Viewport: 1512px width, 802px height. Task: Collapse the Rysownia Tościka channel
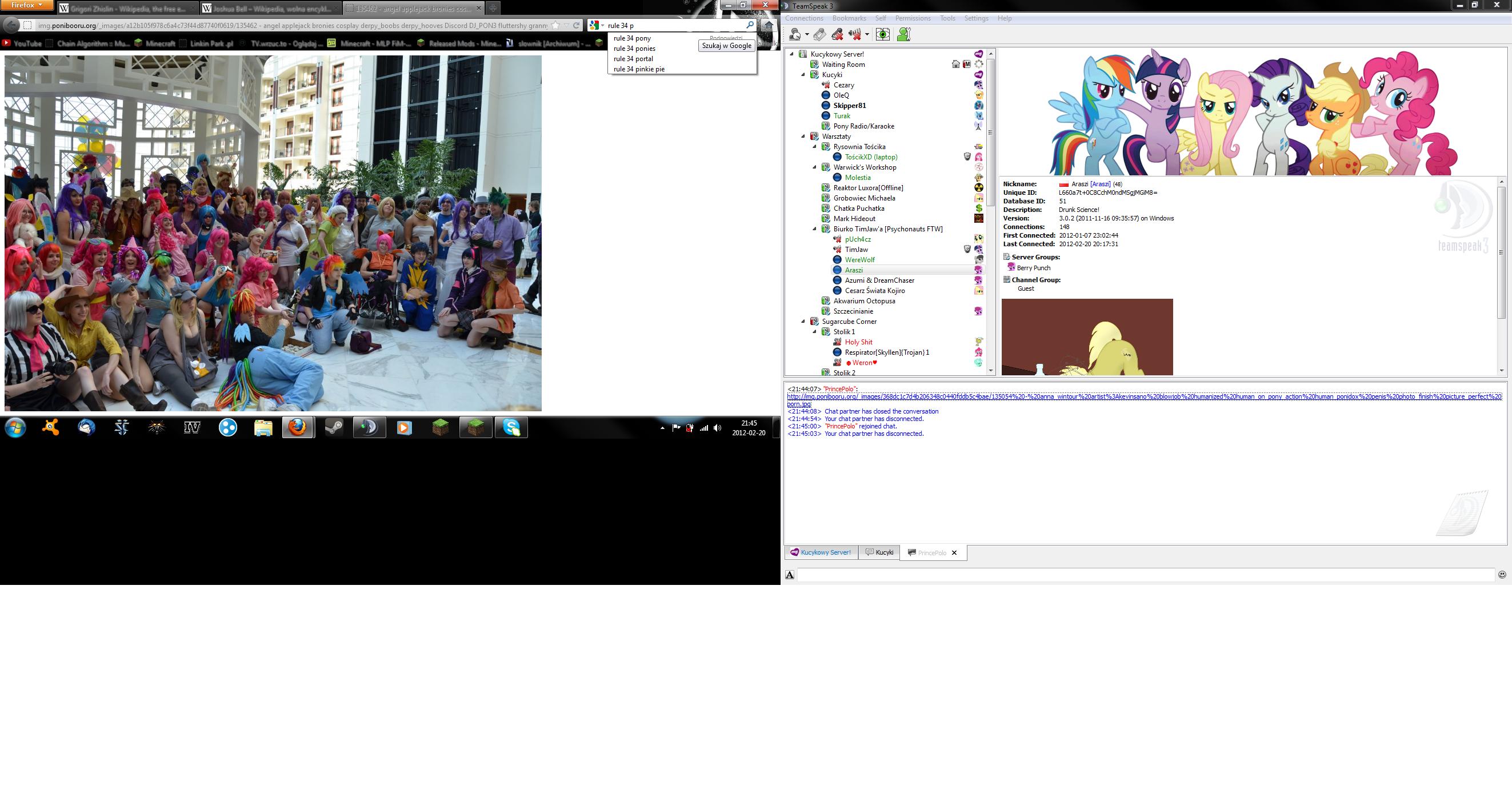(815, 147)
